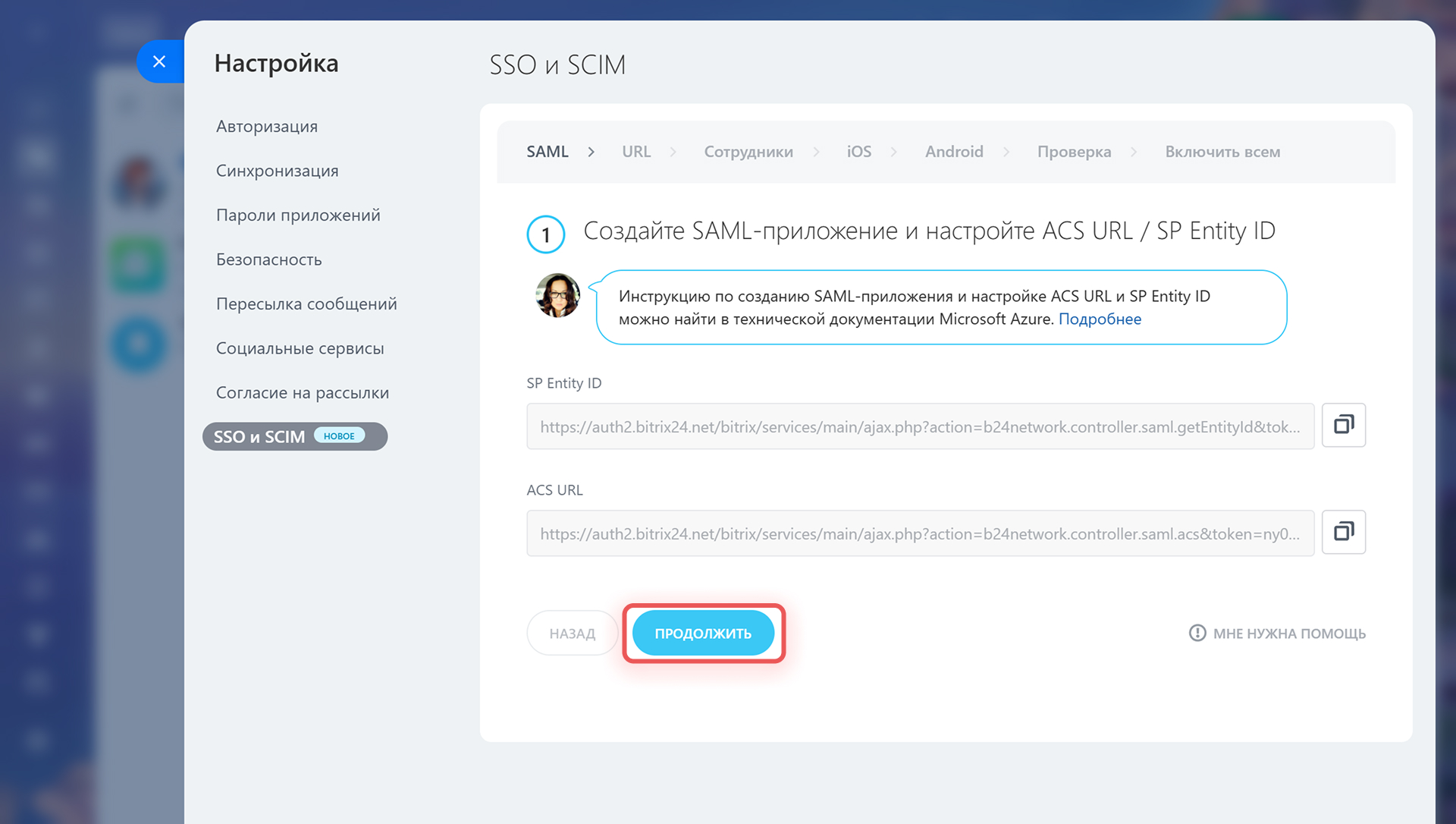Copy the SP Entity ID value

1343,425
